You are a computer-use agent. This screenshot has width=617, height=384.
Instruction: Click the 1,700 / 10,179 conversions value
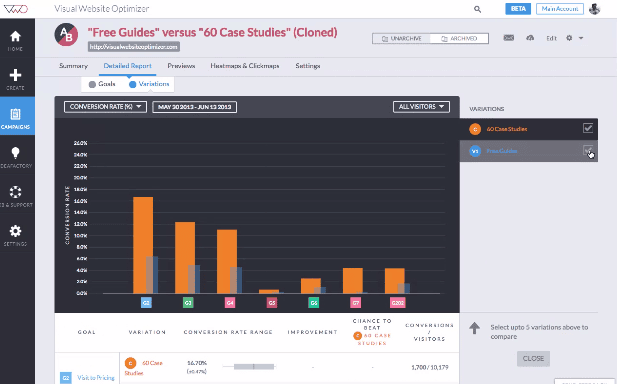430,367
